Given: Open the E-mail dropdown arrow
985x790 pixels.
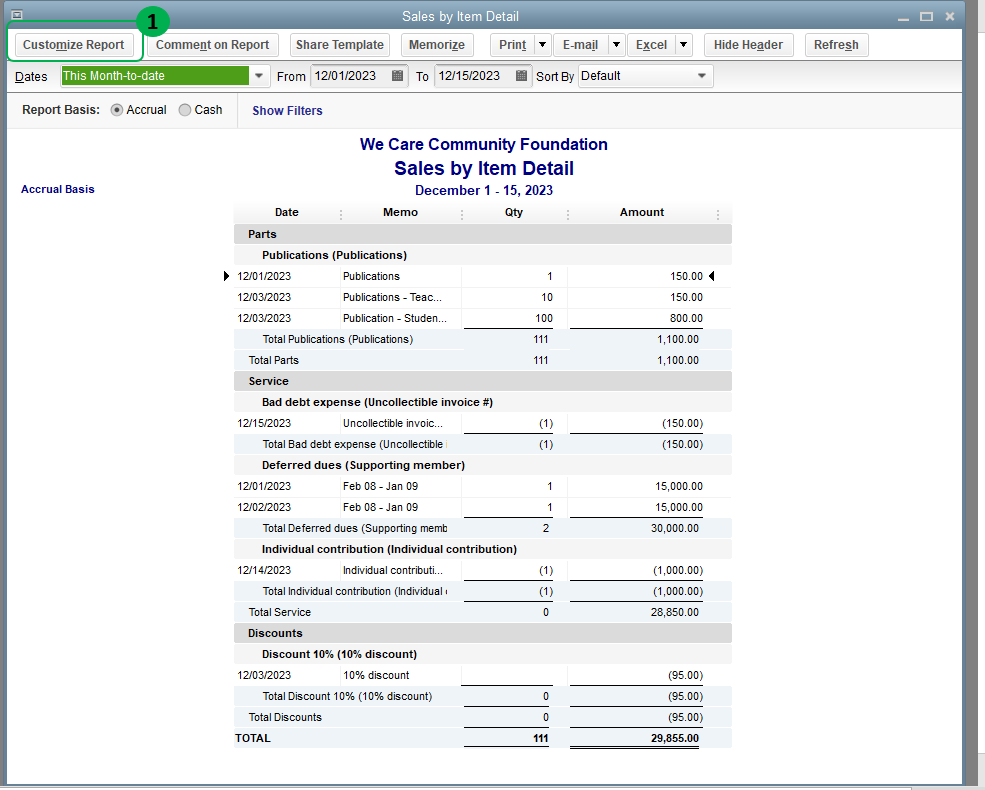Looking at the screenshot, I should click(617, 45).
